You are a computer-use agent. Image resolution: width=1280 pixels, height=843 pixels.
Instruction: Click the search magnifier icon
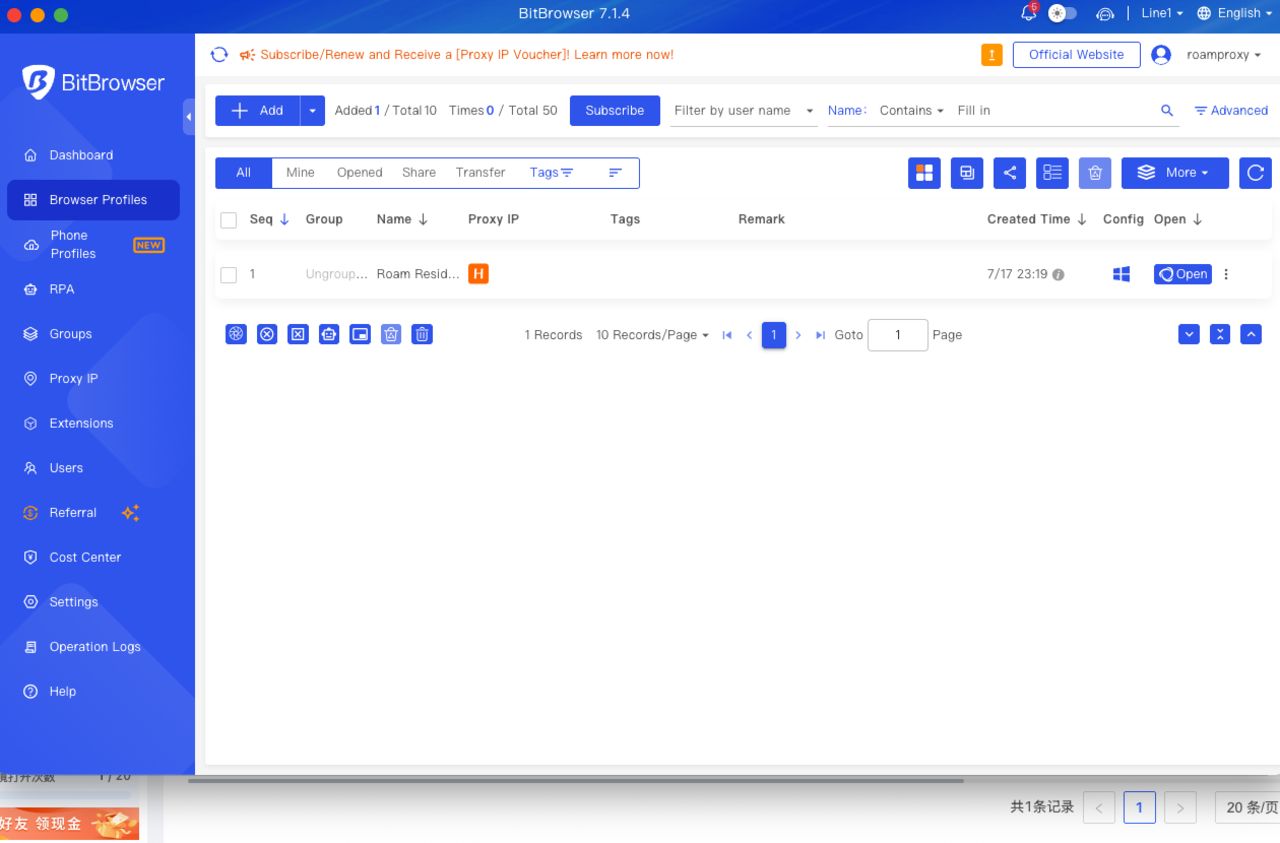(x=1167, y=111)
